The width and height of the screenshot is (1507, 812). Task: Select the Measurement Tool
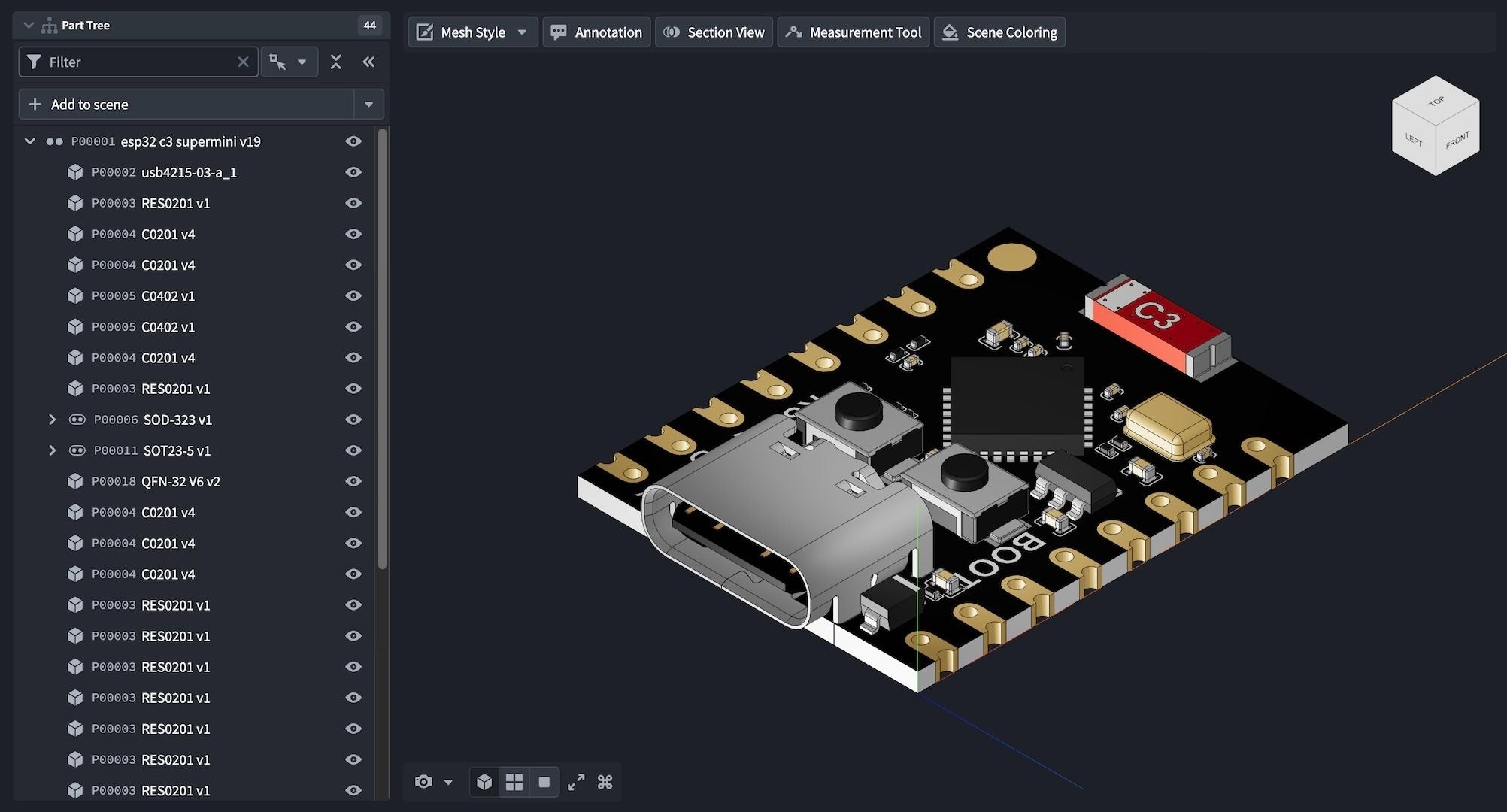click(853, 32)
